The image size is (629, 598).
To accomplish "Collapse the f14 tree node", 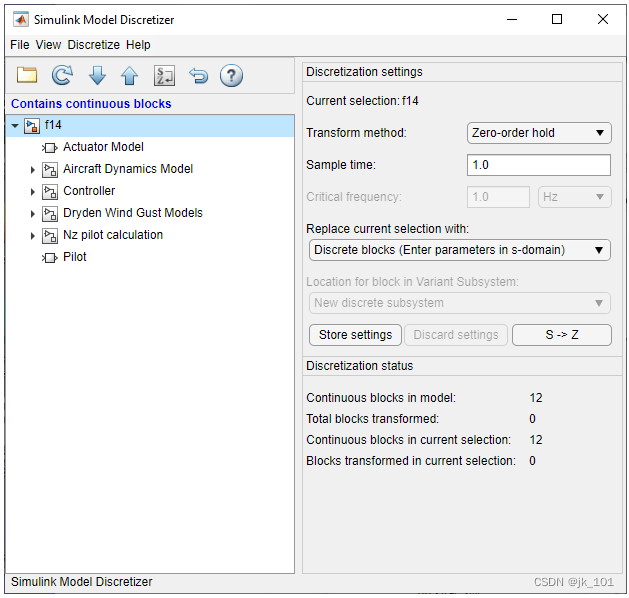I will point(15,126).
